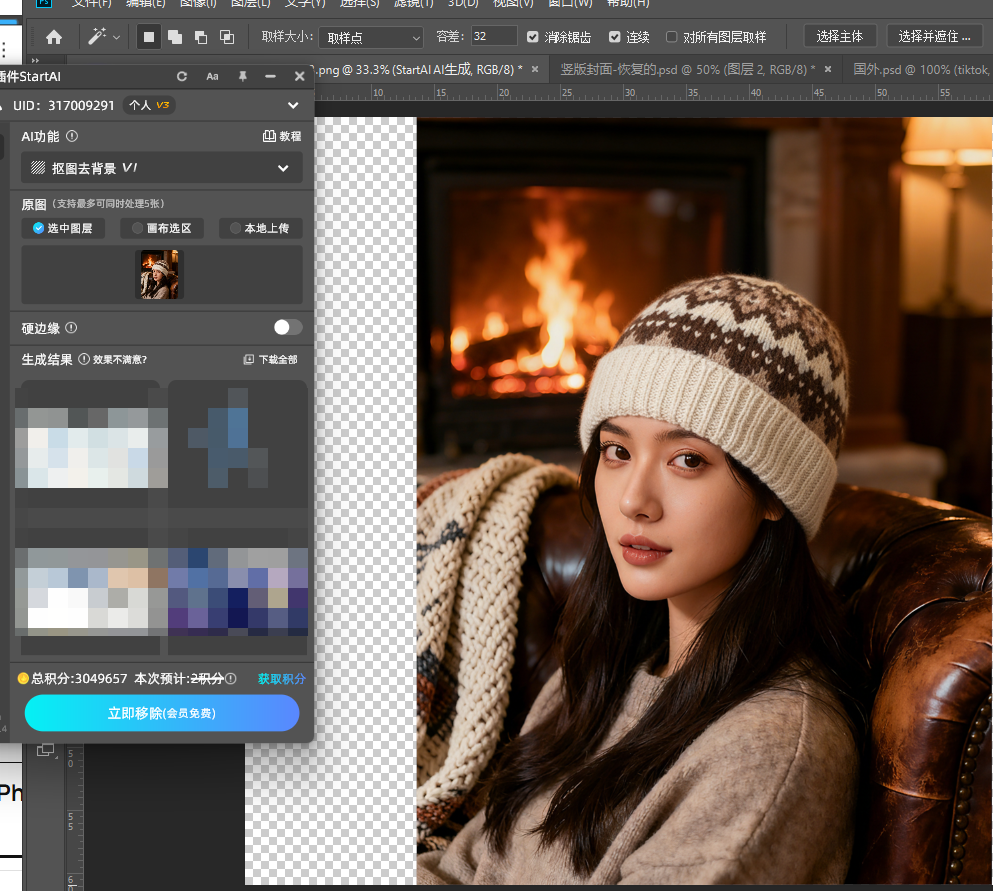Pick the 'Subtract from selection' mode icon

pyautogui.click(x=201, y=37)
